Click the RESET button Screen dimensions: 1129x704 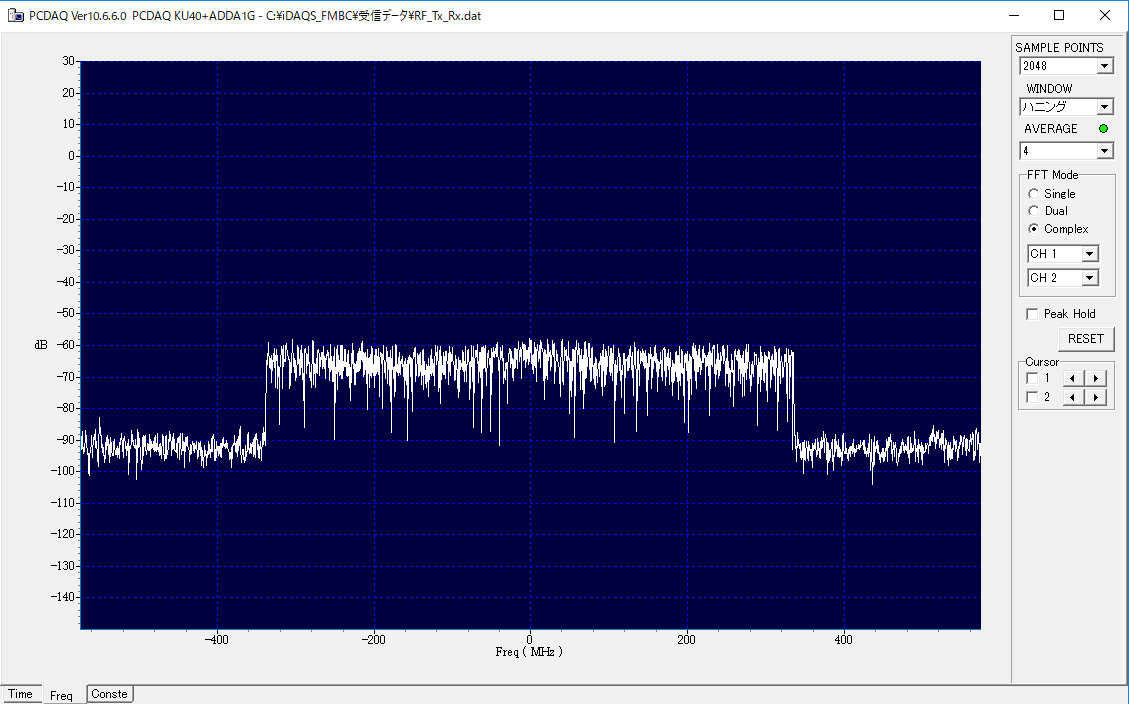click(1086, 338)
